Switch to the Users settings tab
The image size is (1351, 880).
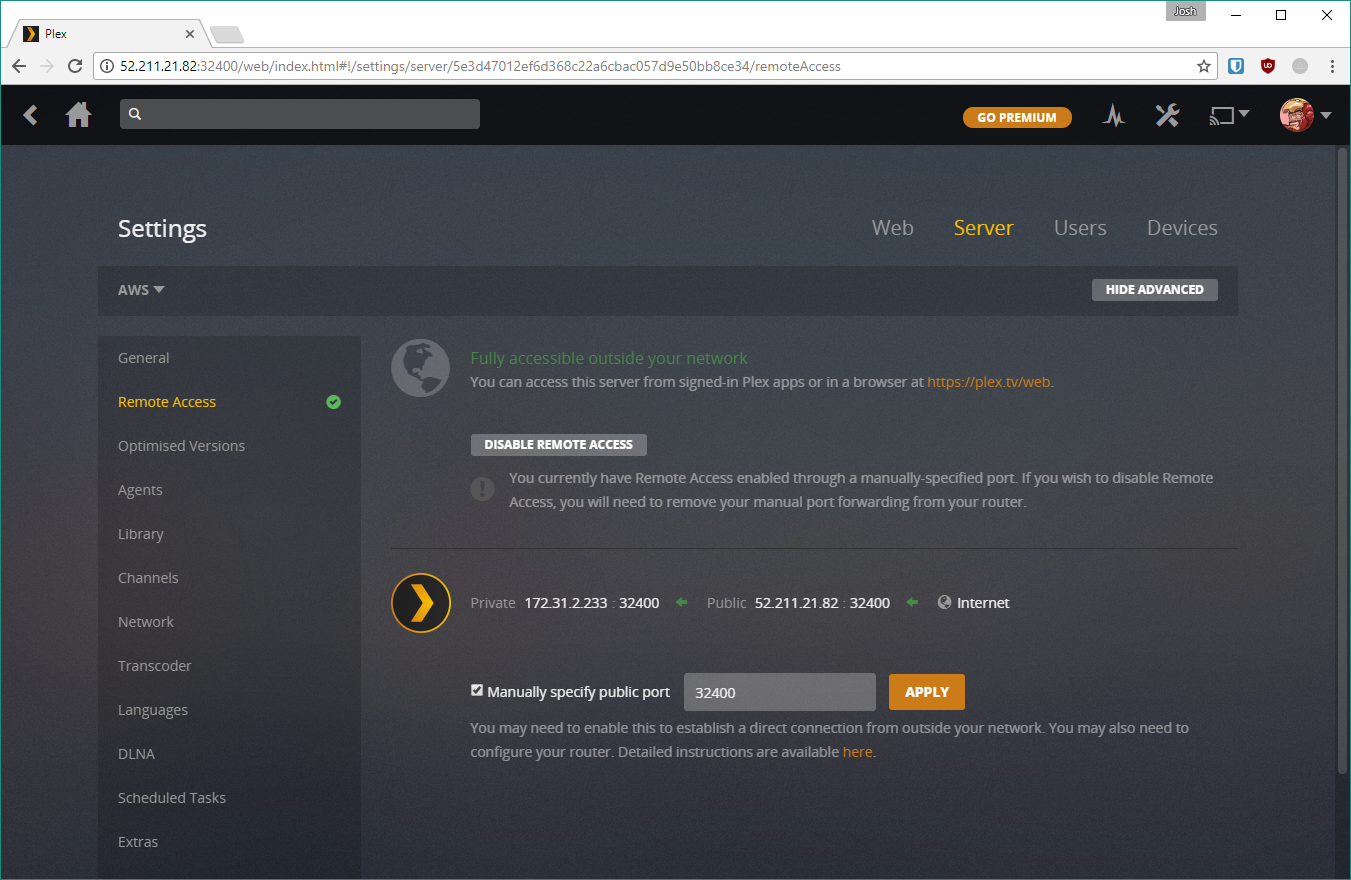[x=1080, y=228]
